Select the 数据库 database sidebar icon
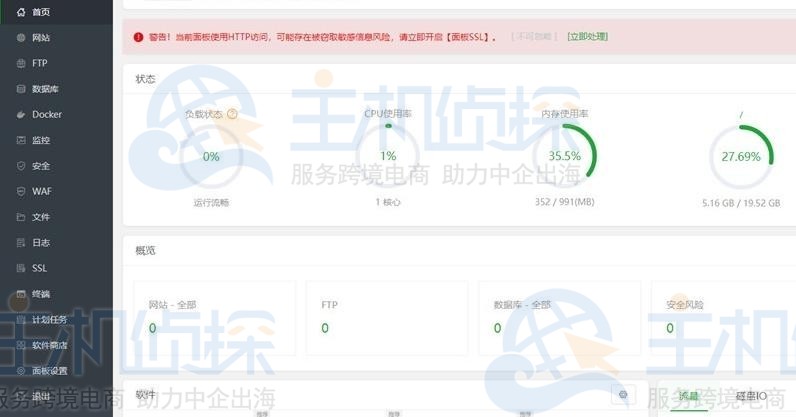The image size is (796, 417). (x=21, y=89)
